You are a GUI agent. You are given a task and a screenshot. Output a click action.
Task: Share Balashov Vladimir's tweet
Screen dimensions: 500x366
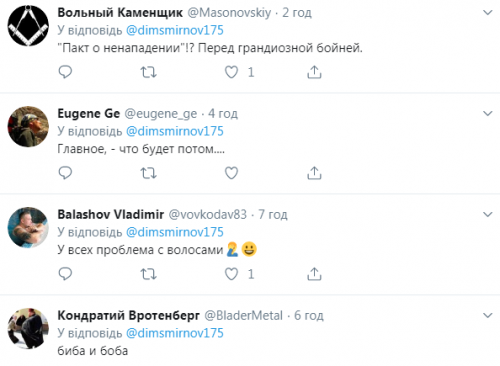(x=314, y=274)
